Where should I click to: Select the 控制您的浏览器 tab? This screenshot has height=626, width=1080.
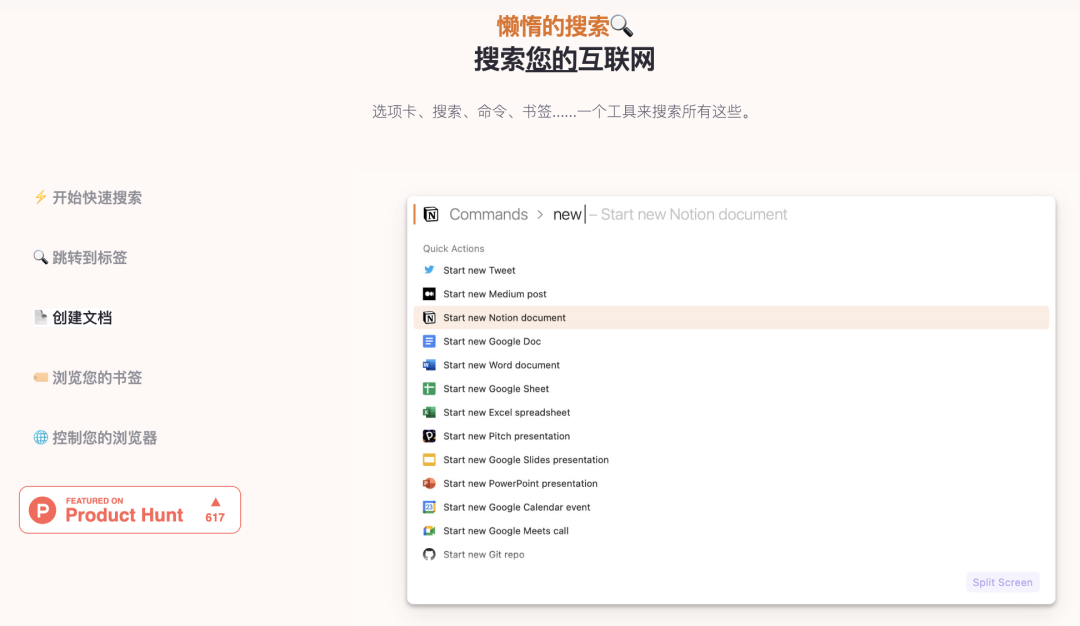95,437
